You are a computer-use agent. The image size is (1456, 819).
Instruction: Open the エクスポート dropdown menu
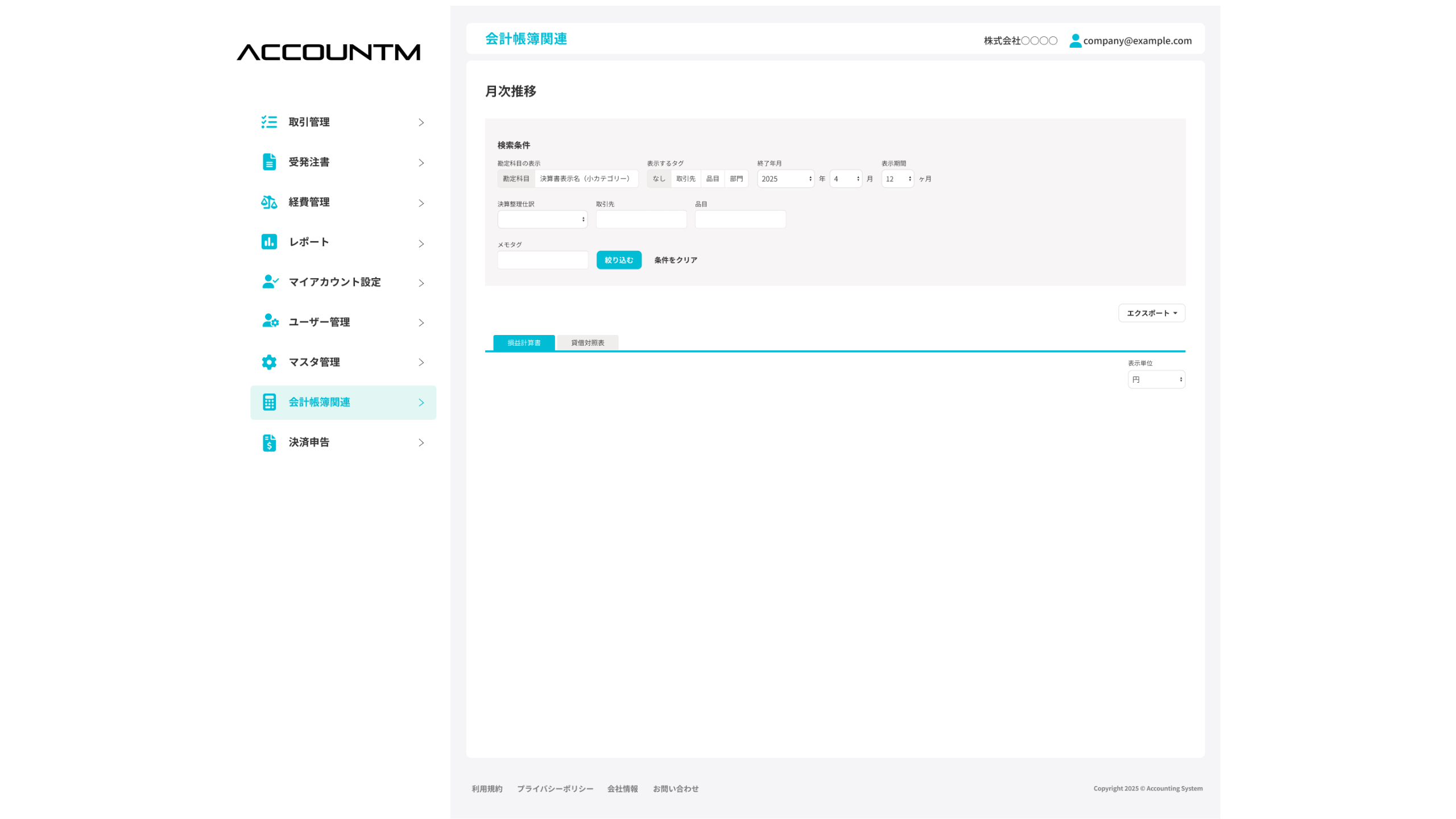[1151, 313]
